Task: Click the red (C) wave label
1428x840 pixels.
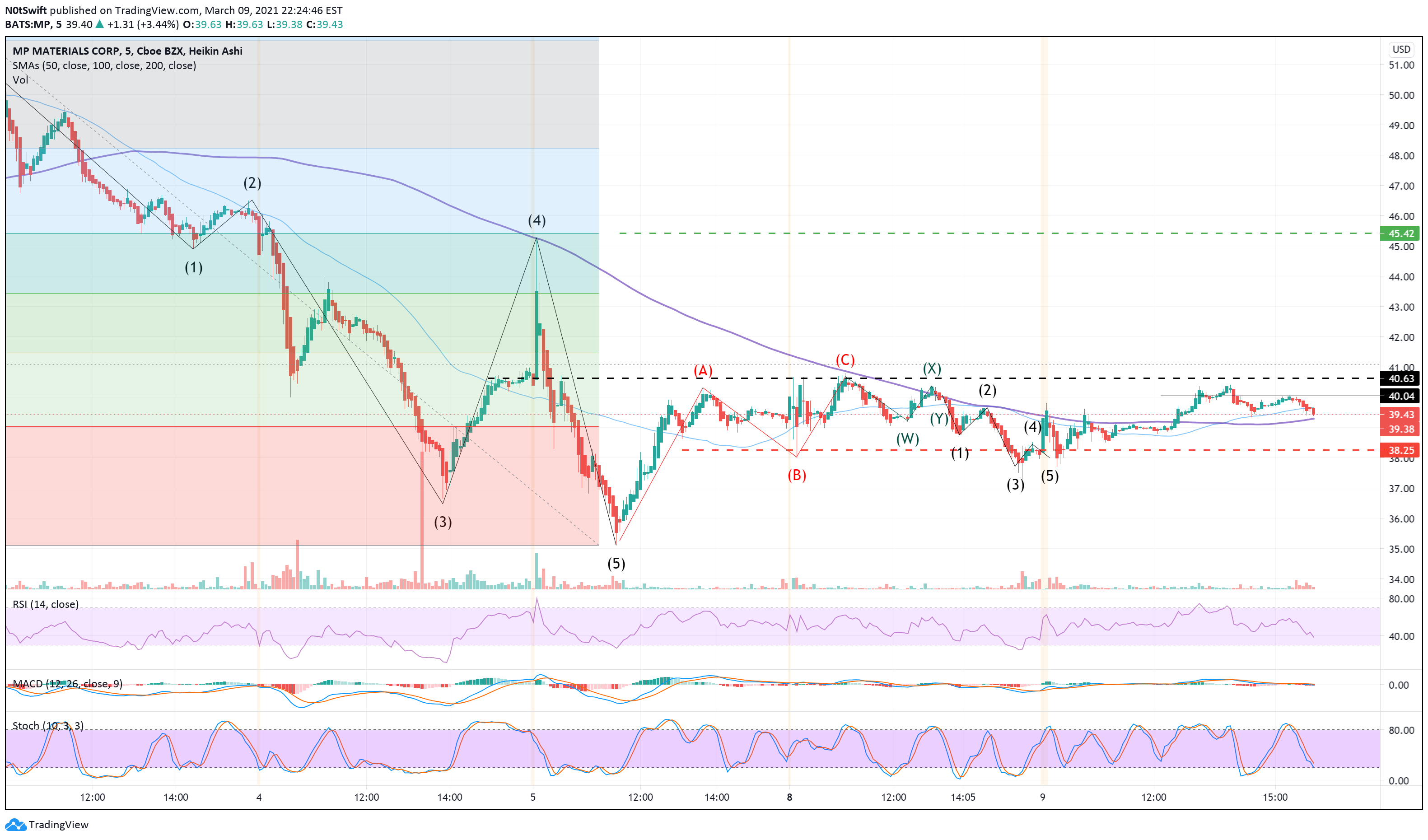Action: click(x=845, y=360)
